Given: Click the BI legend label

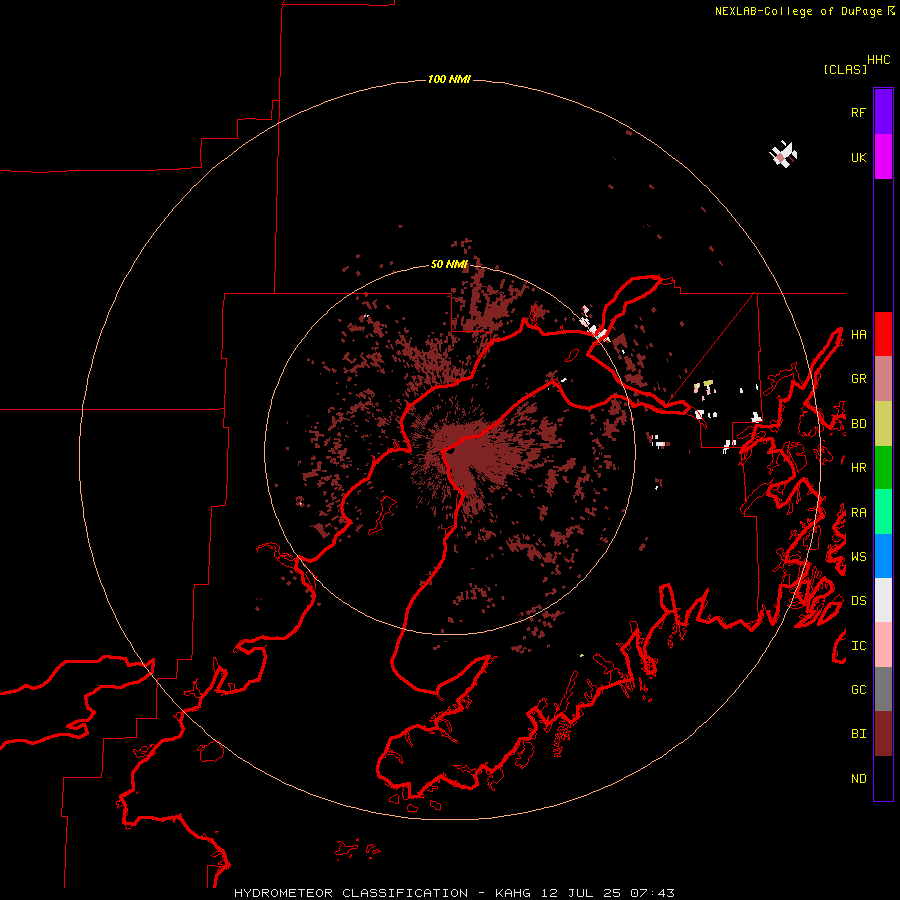Looking at the screenshot, I should 858,734.
